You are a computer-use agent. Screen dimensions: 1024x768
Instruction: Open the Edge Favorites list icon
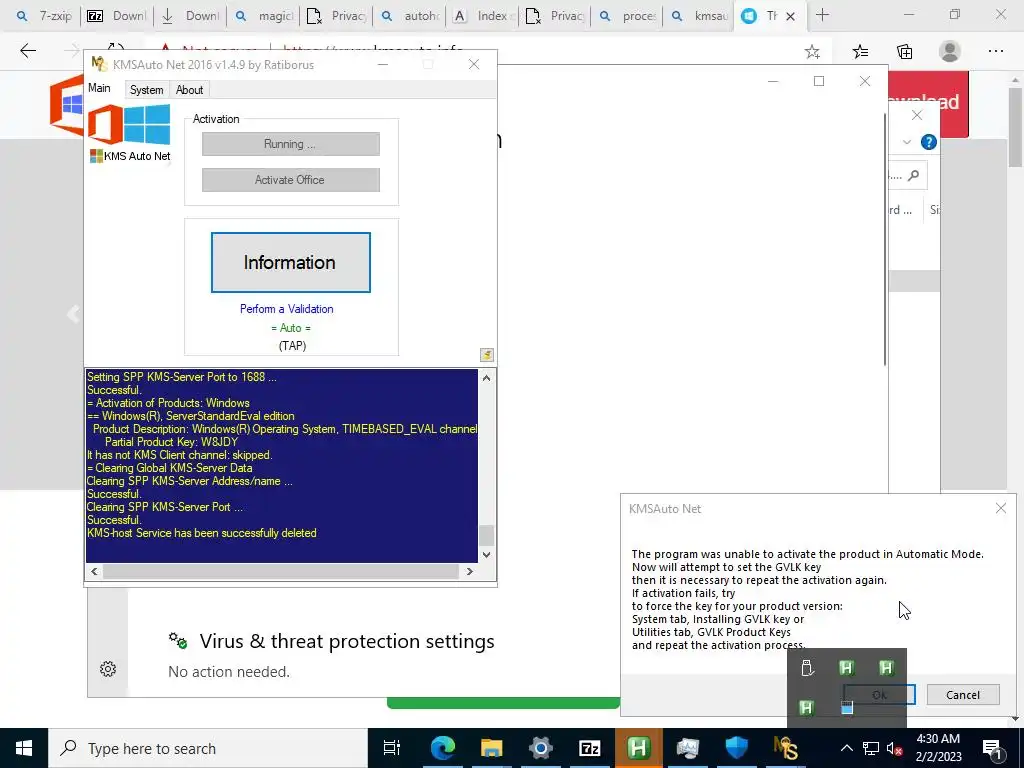[x=861, y=52]
